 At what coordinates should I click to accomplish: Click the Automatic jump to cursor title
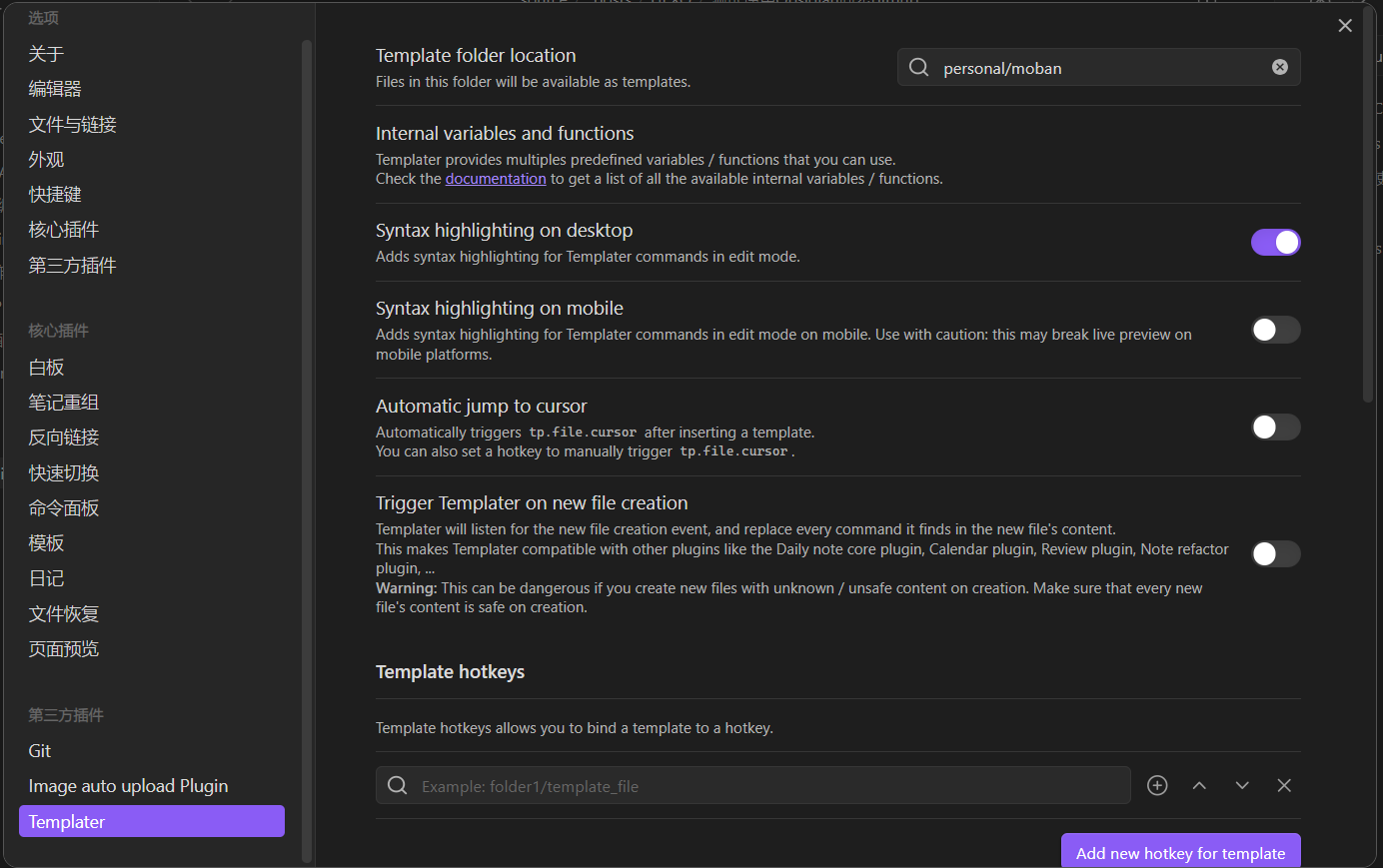(x=481, y=406)
